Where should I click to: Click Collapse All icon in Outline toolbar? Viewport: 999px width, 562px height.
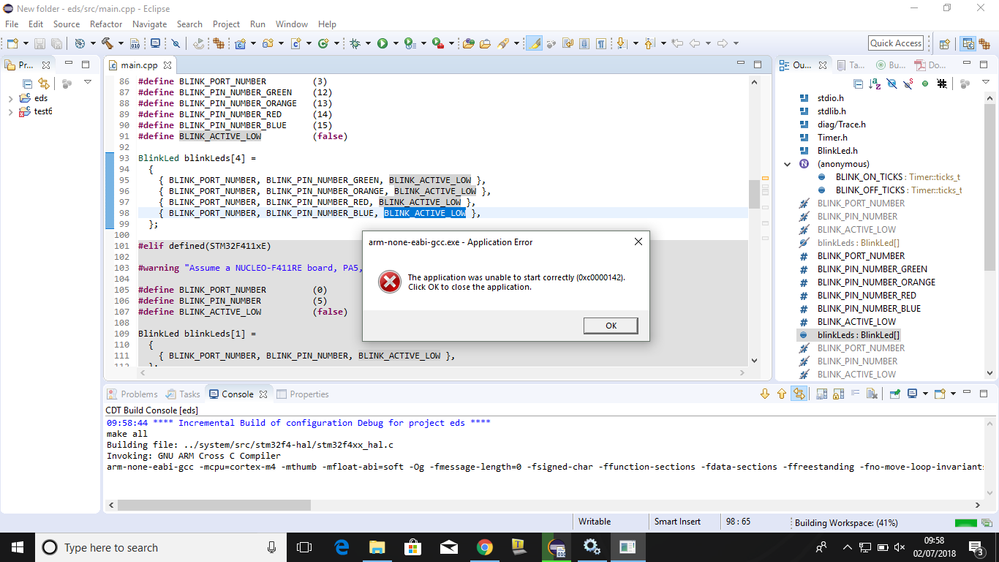858,83
